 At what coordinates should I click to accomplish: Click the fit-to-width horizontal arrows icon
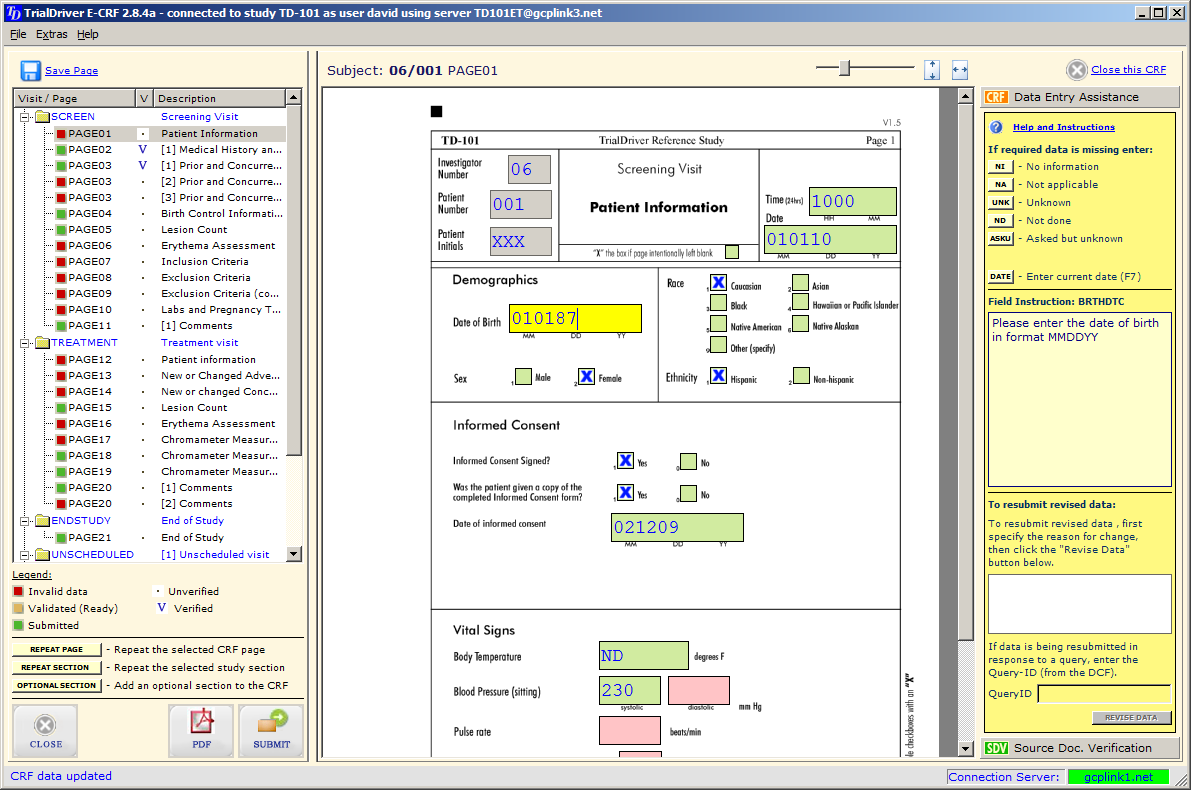pos(960,70)
